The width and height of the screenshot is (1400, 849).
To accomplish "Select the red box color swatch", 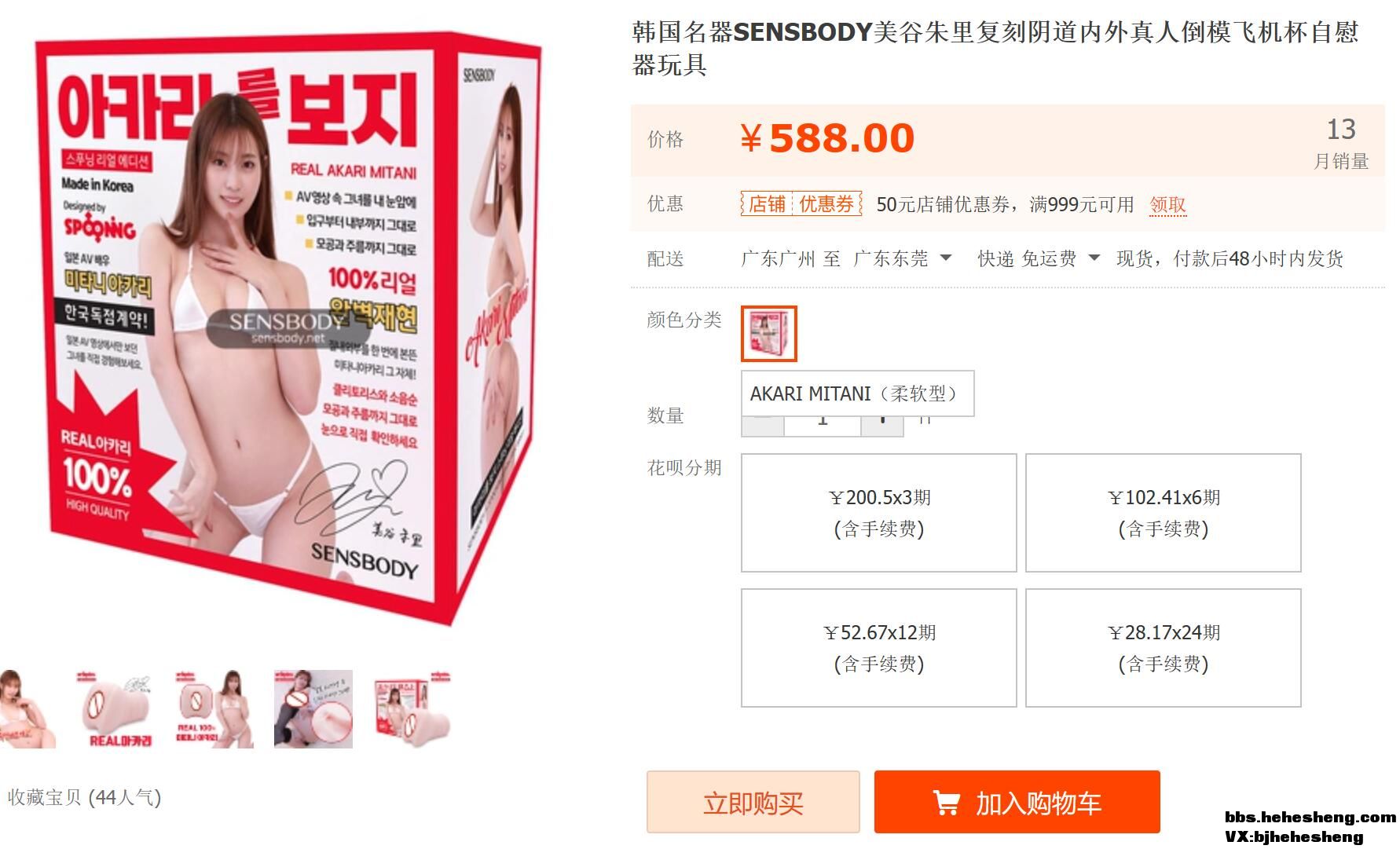I will pos(769,334).
